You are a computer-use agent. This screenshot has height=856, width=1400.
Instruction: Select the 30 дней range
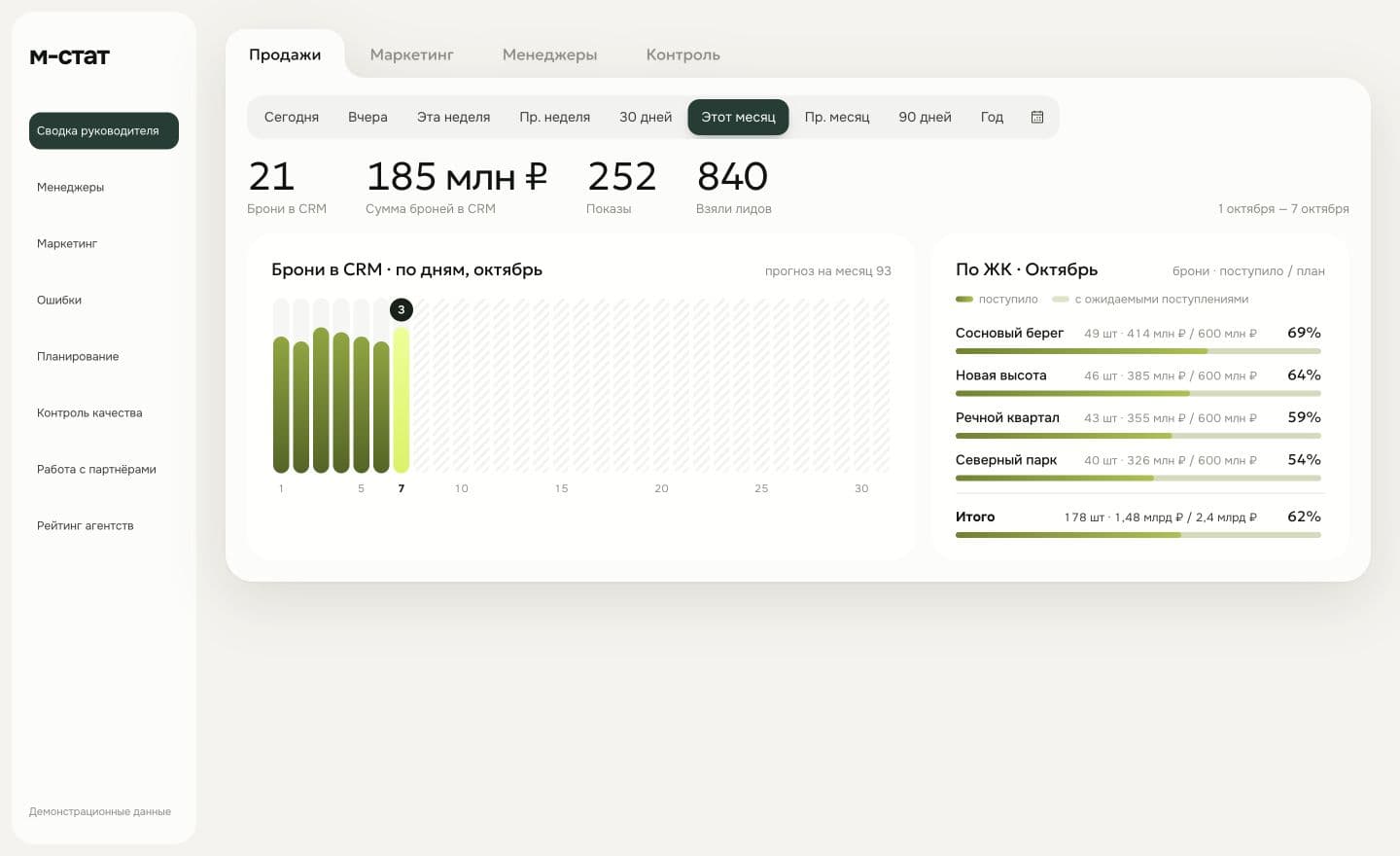point(646,117)
